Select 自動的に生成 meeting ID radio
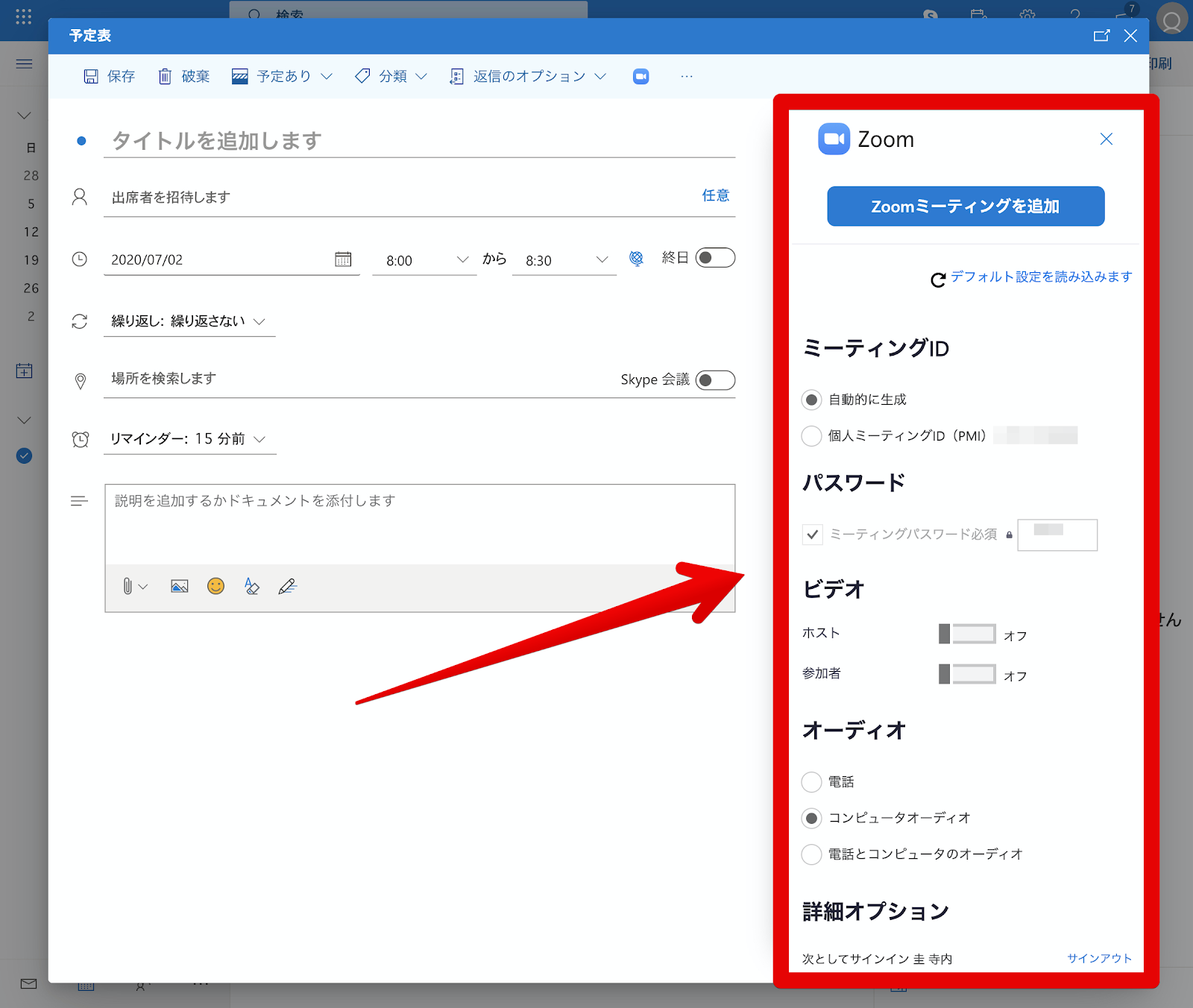 (x=811, y=400)
